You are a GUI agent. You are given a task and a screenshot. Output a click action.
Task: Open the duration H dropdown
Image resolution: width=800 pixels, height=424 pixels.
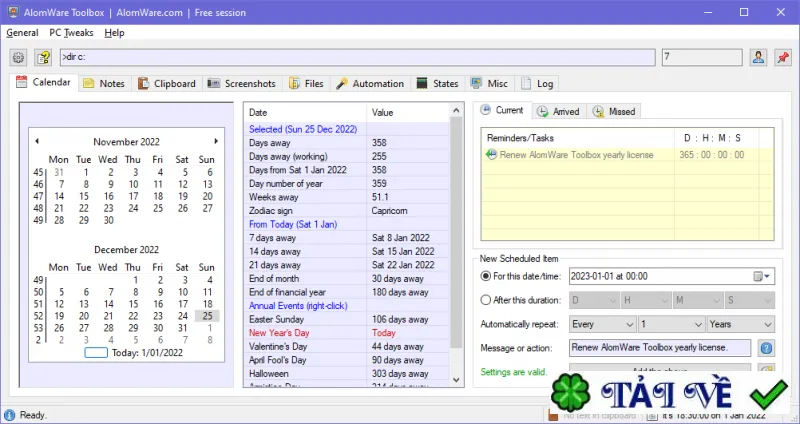pos(646,301)
